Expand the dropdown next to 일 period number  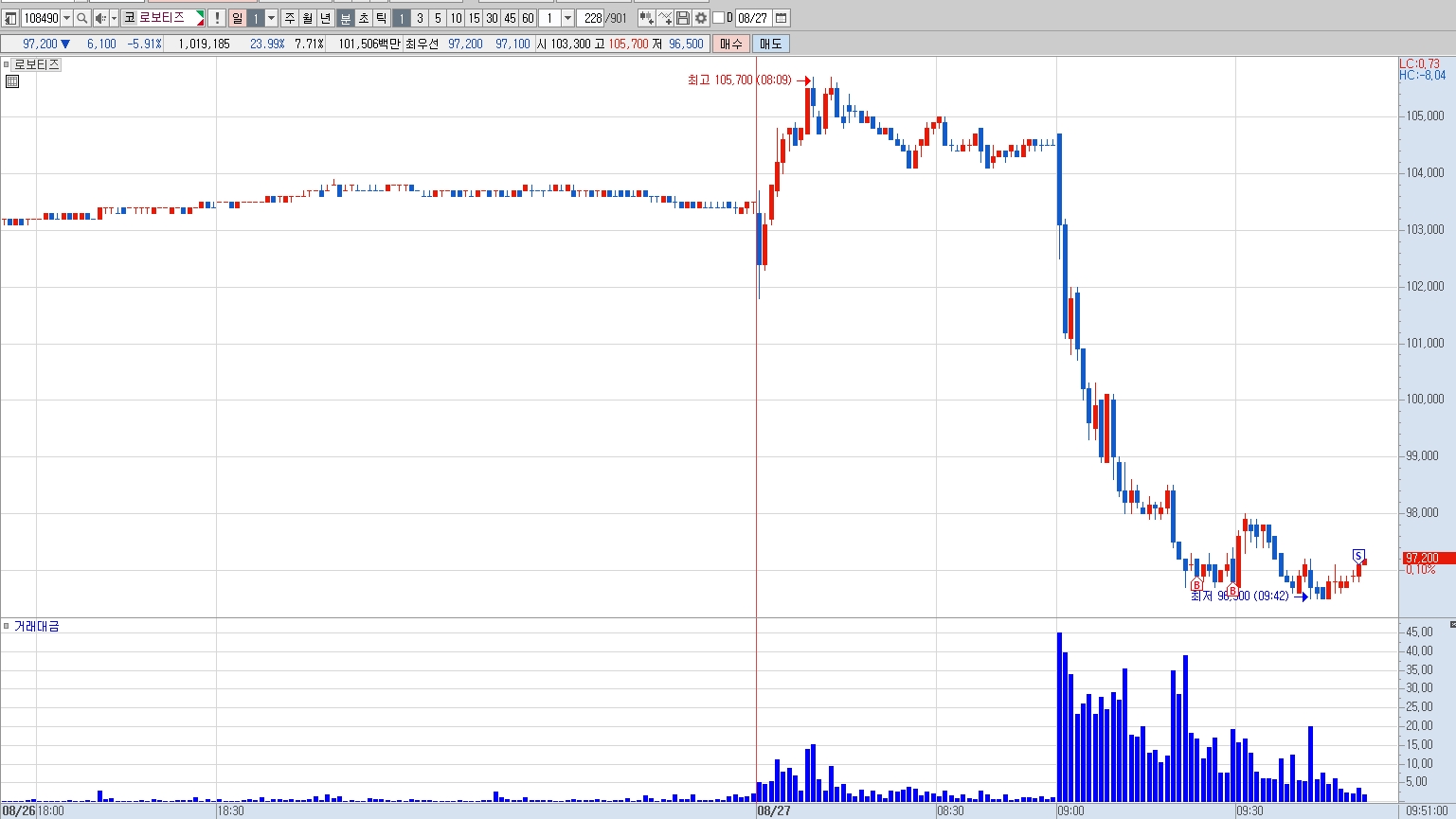[272, 18]
